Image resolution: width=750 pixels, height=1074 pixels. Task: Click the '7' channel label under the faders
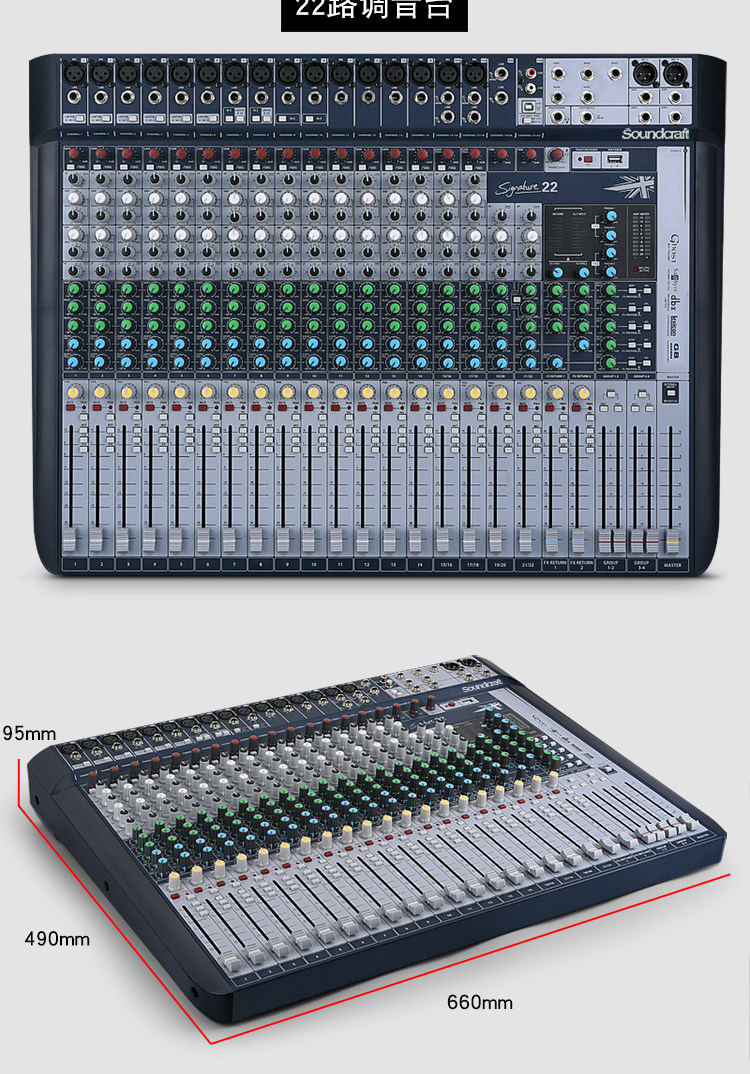[234, 565]
